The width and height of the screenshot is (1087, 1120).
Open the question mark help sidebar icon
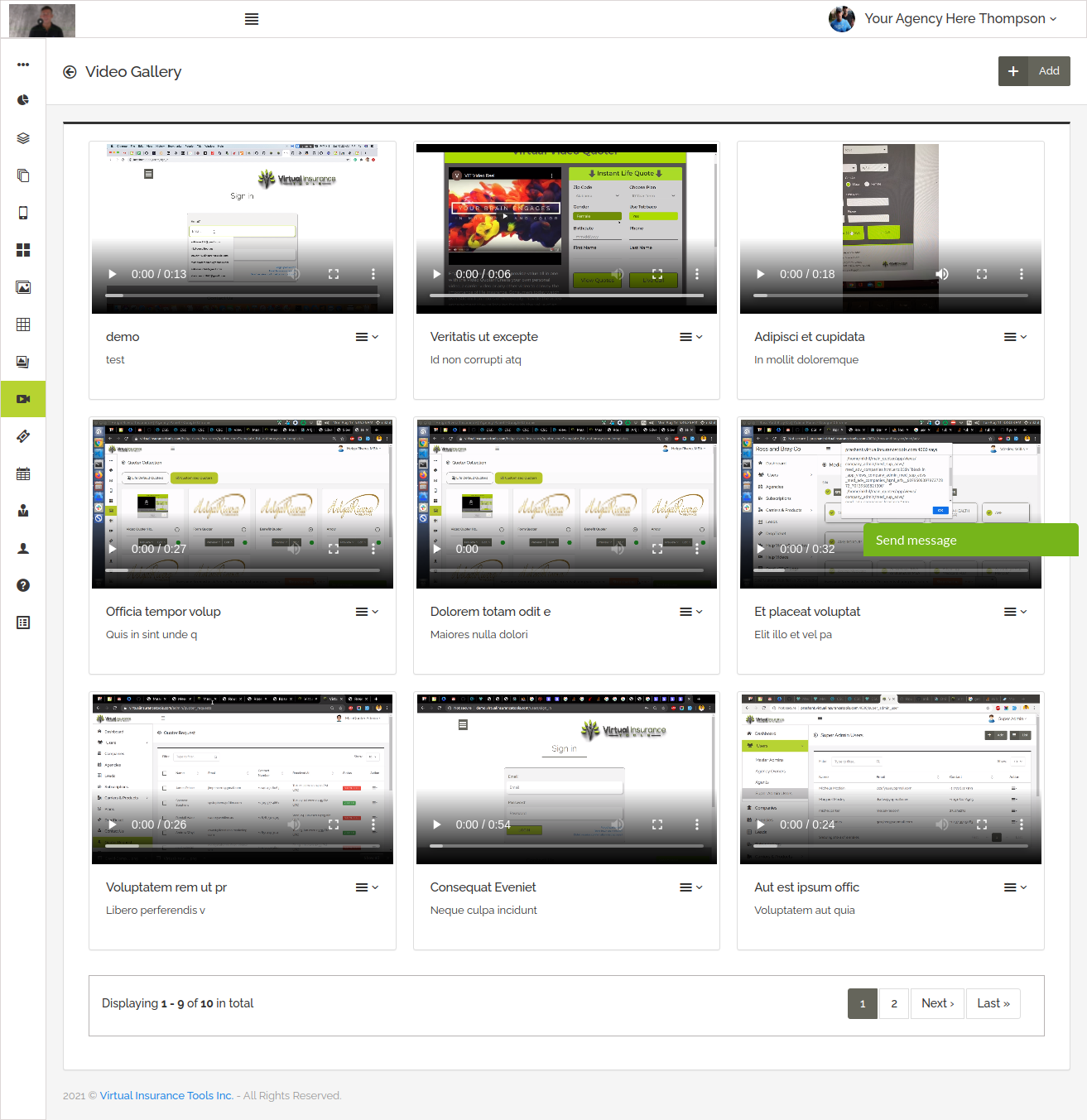coord(23,585)
